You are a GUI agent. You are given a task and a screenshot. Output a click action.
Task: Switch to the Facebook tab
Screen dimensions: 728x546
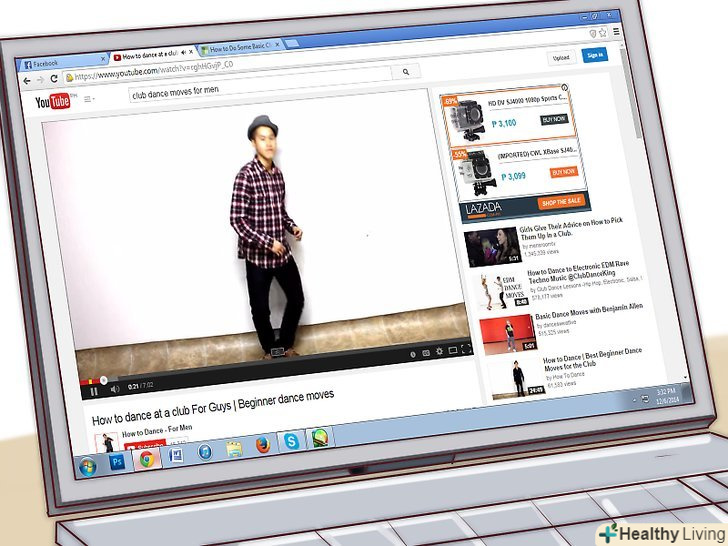point(62,63)
